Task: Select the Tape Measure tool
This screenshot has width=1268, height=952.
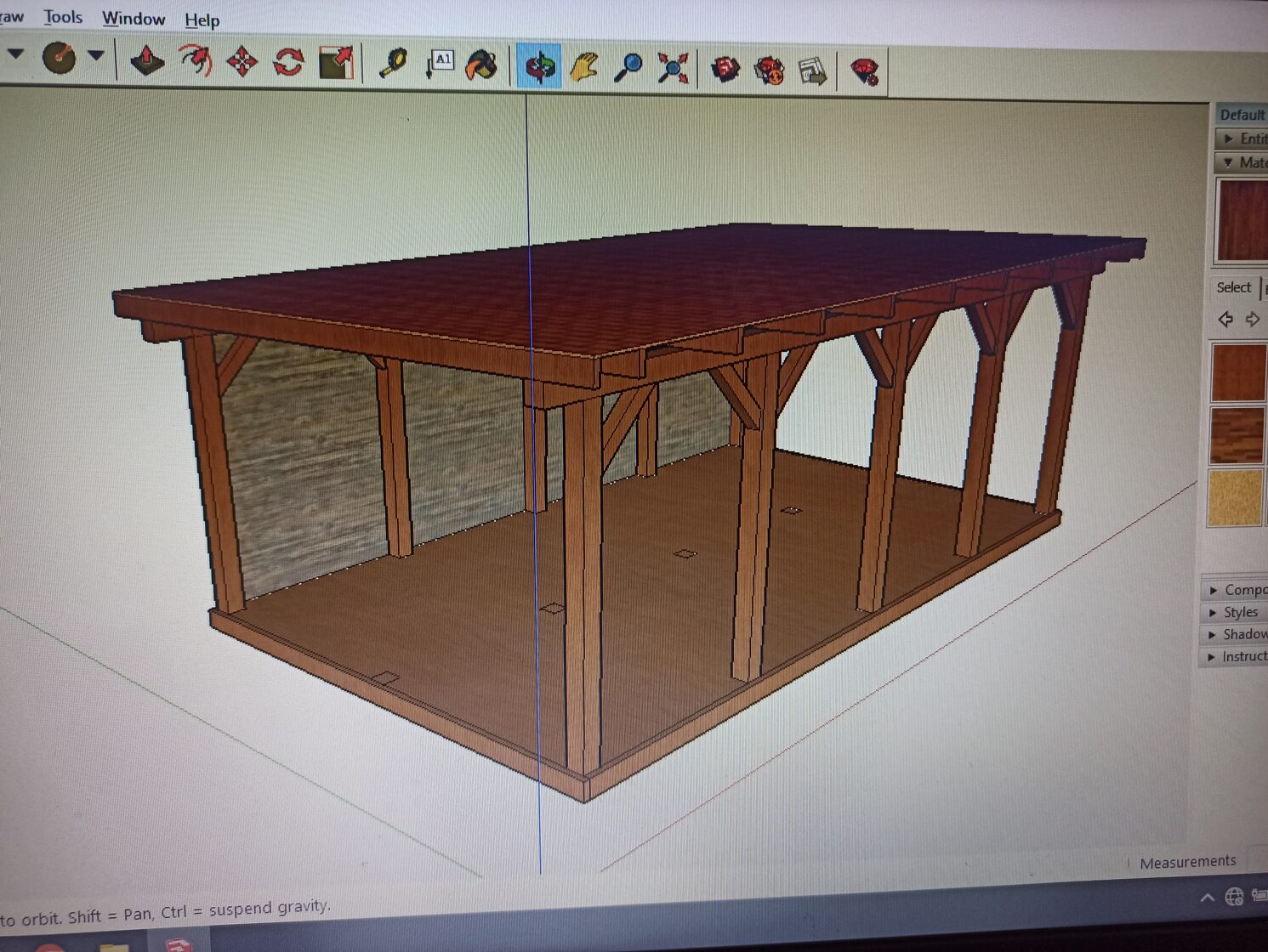Action: tap(393, 64)
